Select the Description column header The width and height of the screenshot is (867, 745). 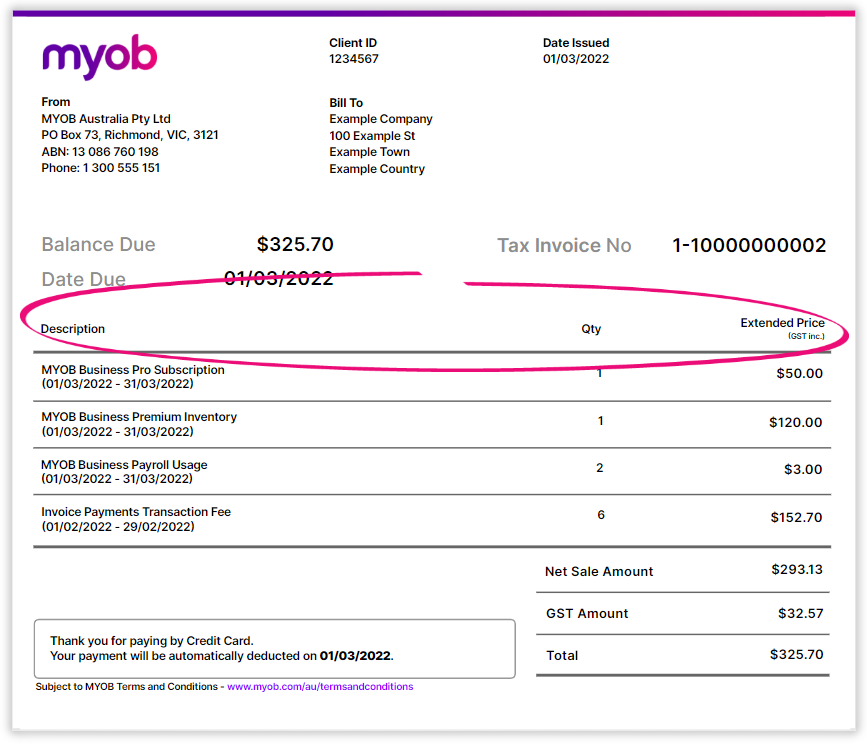pos(73,329)
